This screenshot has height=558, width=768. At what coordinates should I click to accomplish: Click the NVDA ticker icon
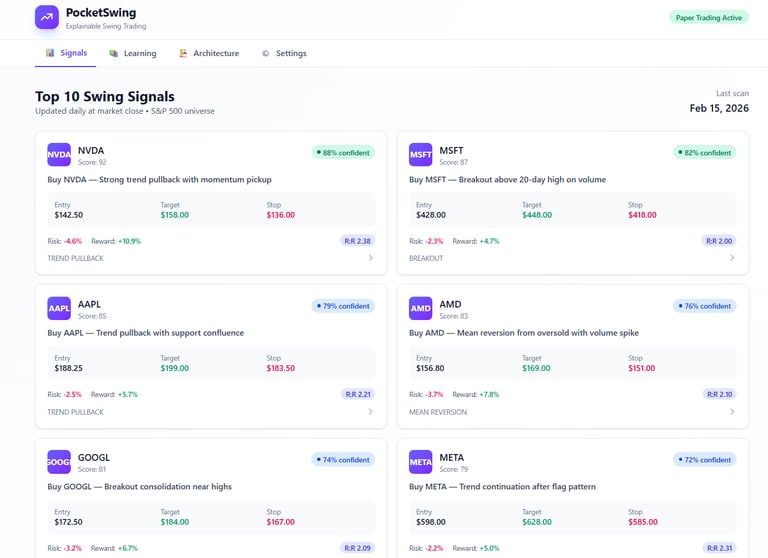click(59, 154)
